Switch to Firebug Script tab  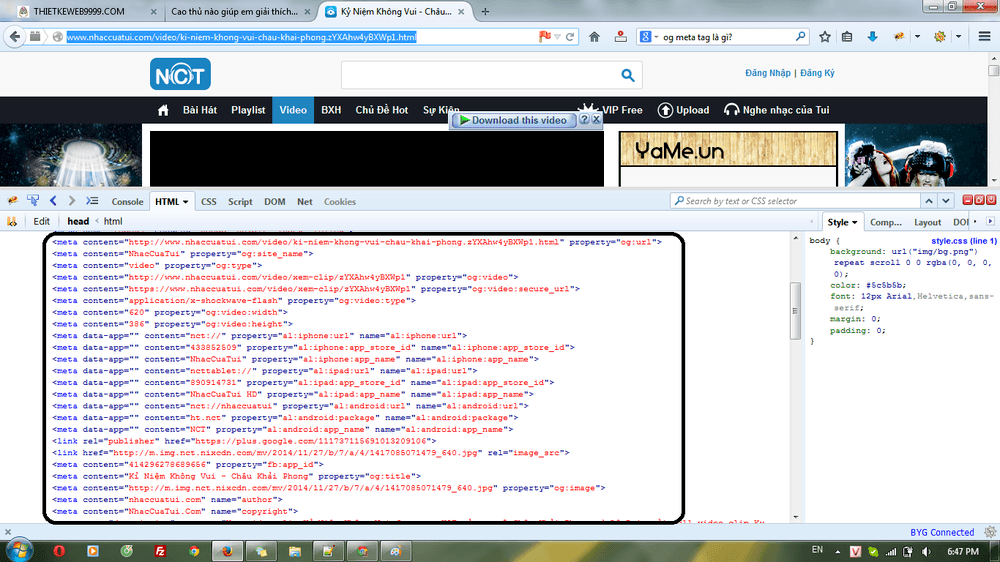(240, 202)
